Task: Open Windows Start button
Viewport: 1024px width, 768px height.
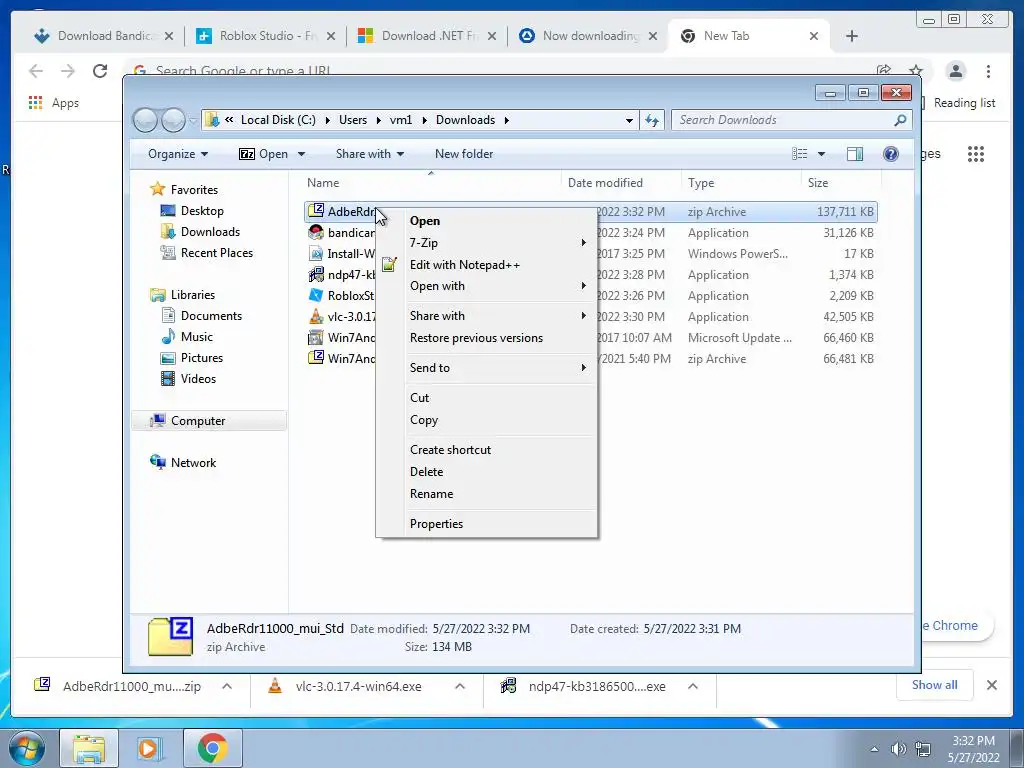Action: pos(25,748)
